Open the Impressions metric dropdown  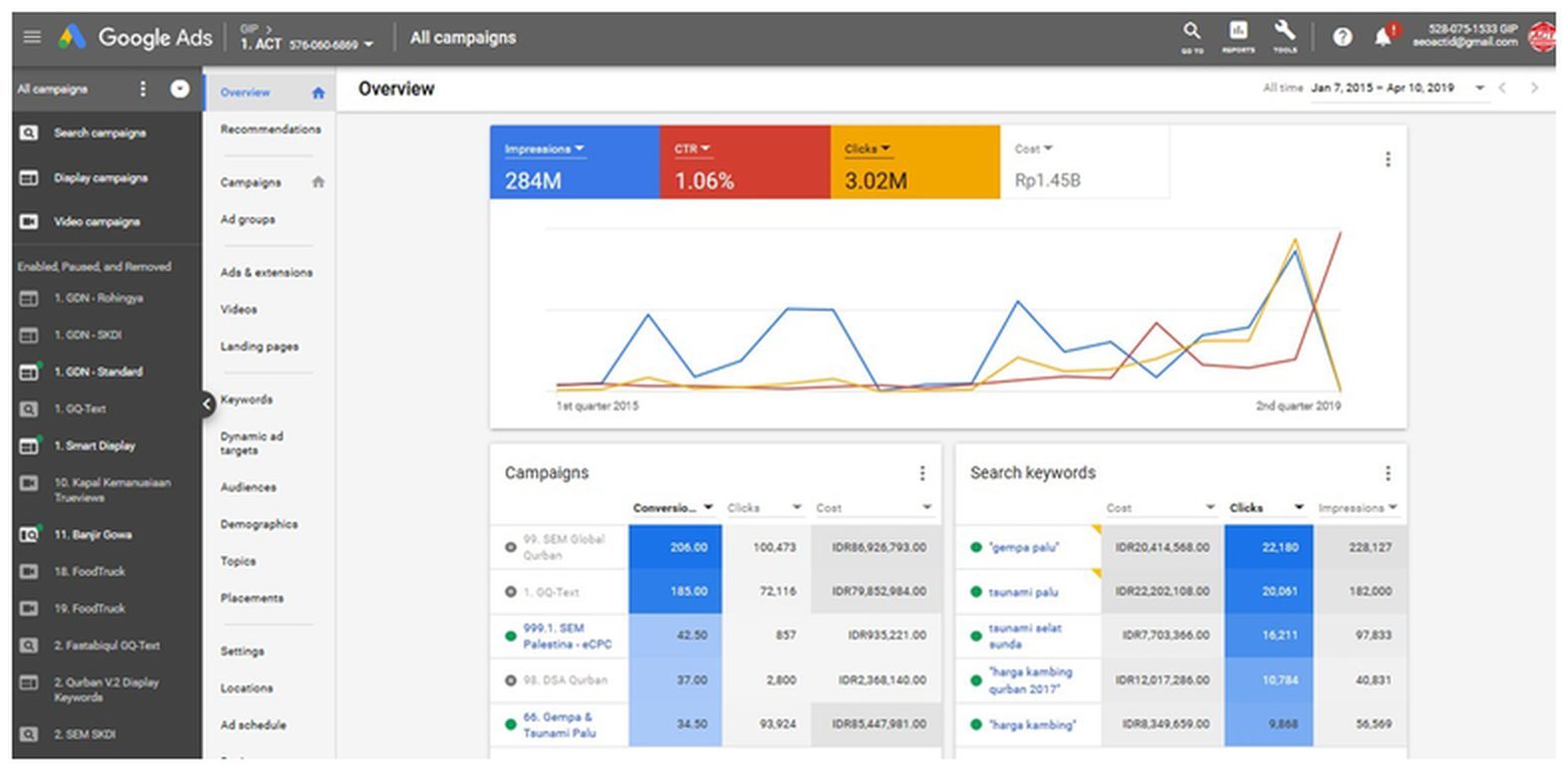coord(545,148)
